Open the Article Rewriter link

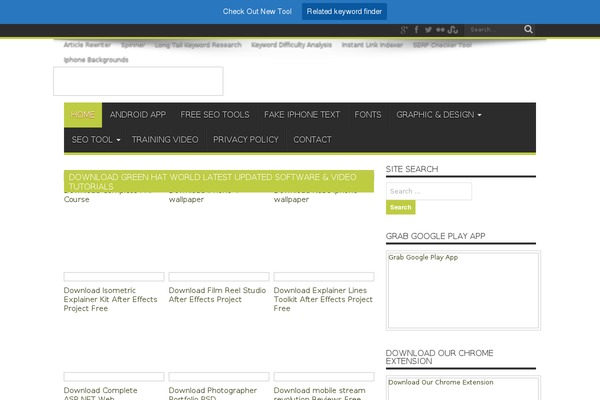pos(87,45)
